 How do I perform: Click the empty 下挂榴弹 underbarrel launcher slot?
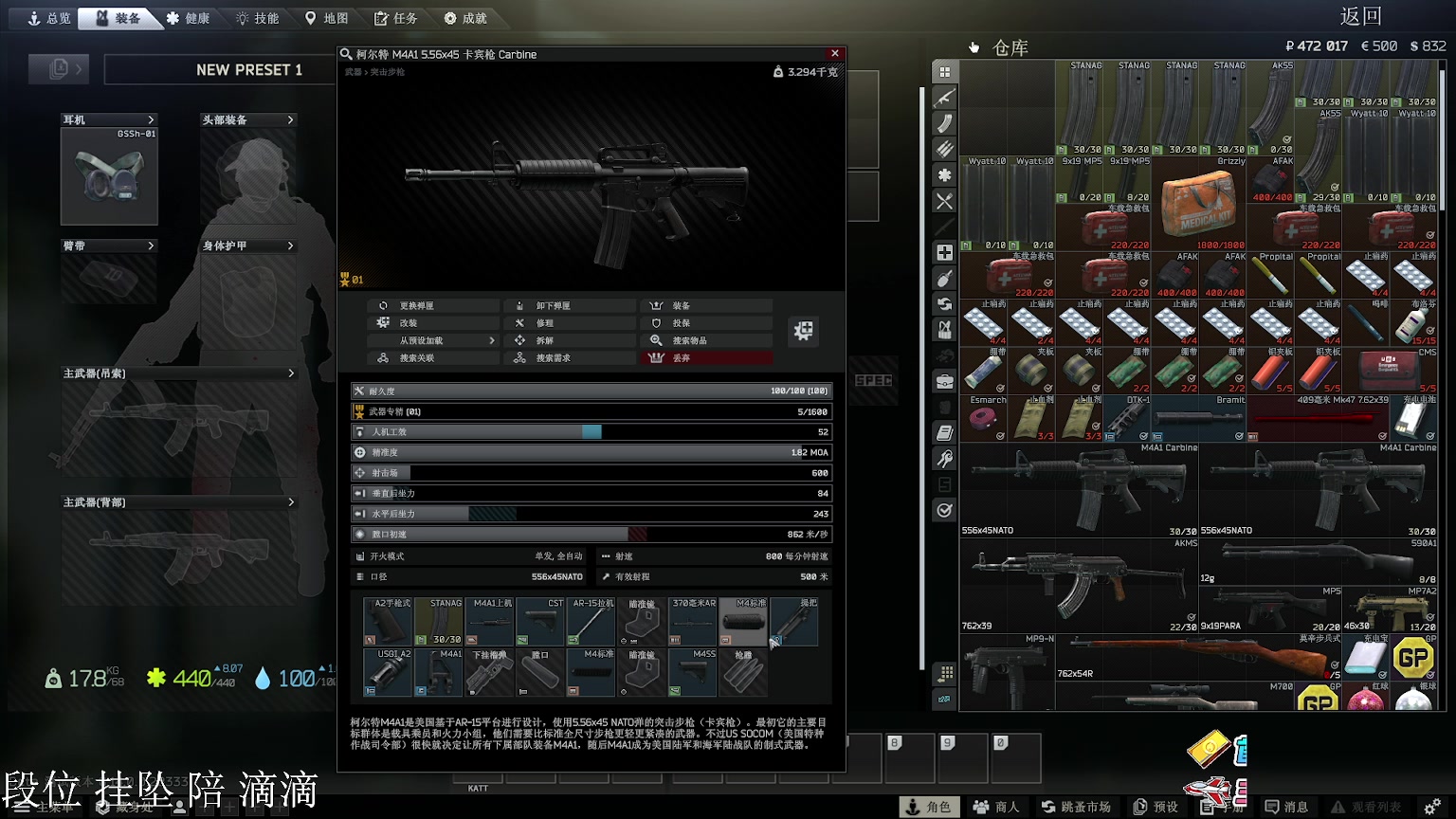[x=490, y=672]
